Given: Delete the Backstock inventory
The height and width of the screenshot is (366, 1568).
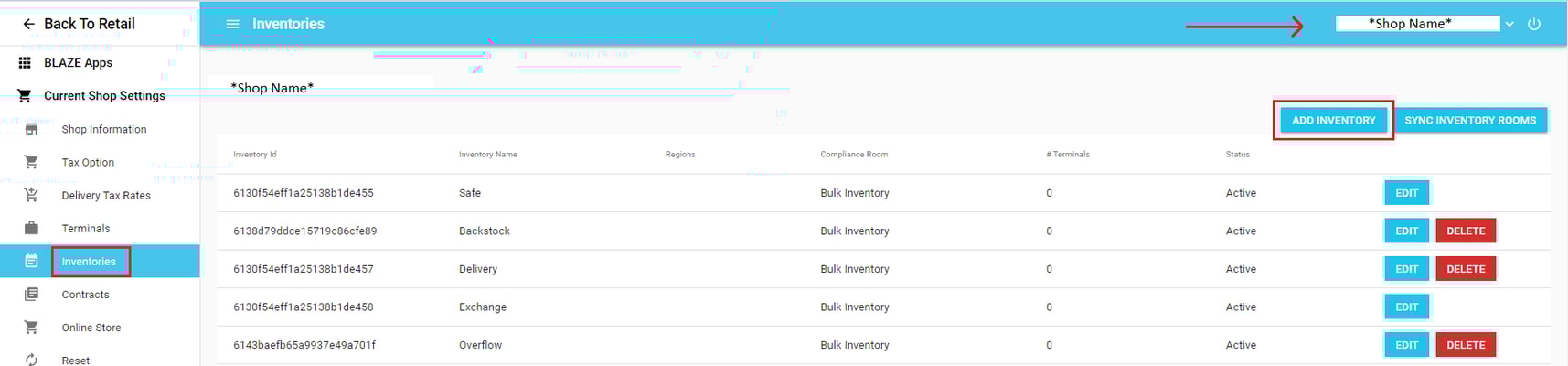Looking at the screenshot, I should click(x=1466, y=231).
